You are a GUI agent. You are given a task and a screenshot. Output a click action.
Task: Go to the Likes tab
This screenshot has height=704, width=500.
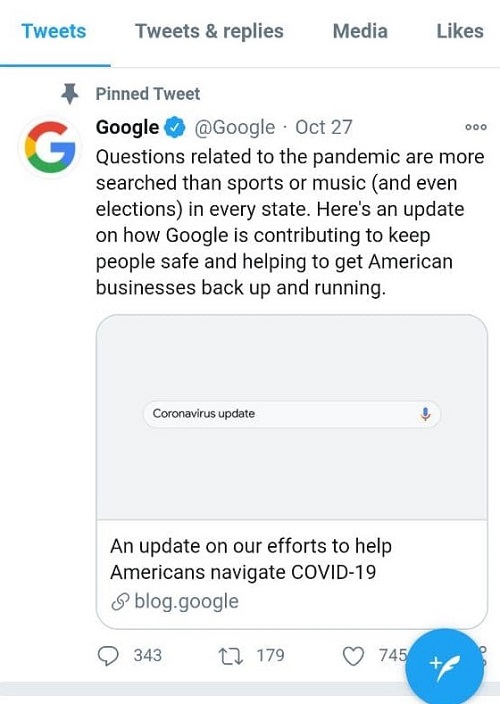[x=460, y=31]
